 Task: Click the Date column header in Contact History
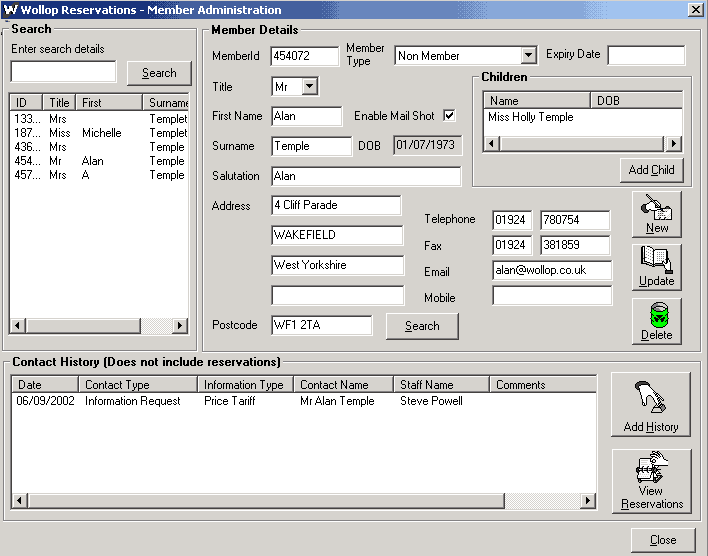[45, 384]
